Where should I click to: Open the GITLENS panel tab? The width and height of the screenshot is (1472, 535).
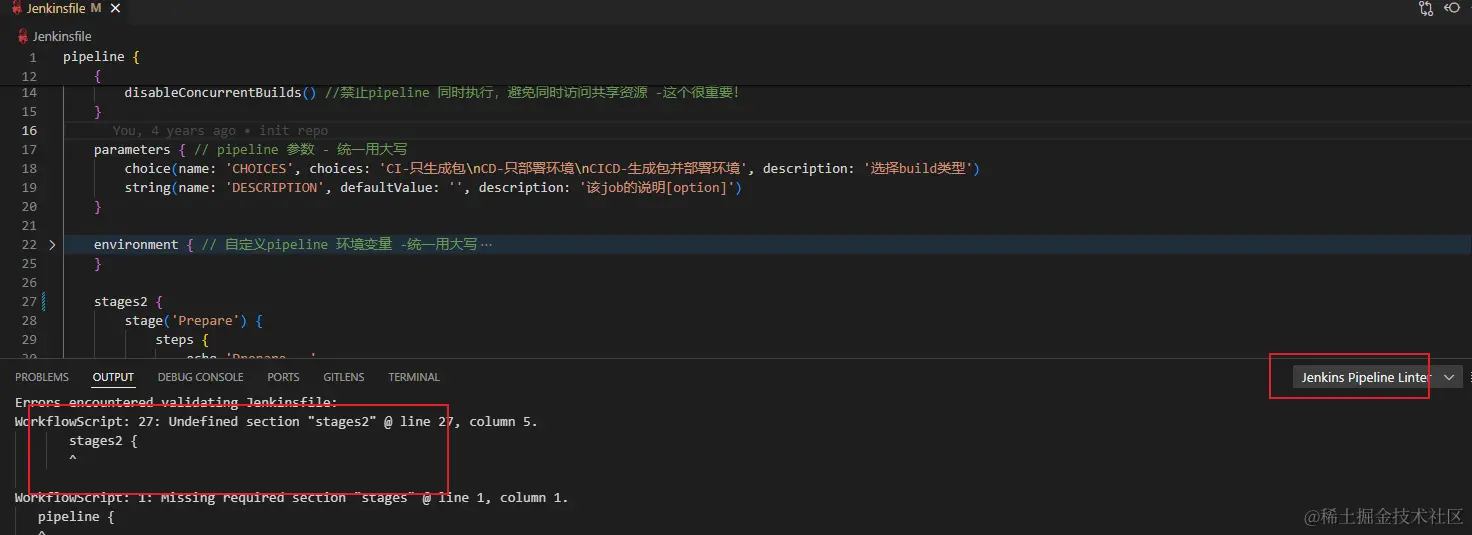pyautogui.click(x=344, y=377)
